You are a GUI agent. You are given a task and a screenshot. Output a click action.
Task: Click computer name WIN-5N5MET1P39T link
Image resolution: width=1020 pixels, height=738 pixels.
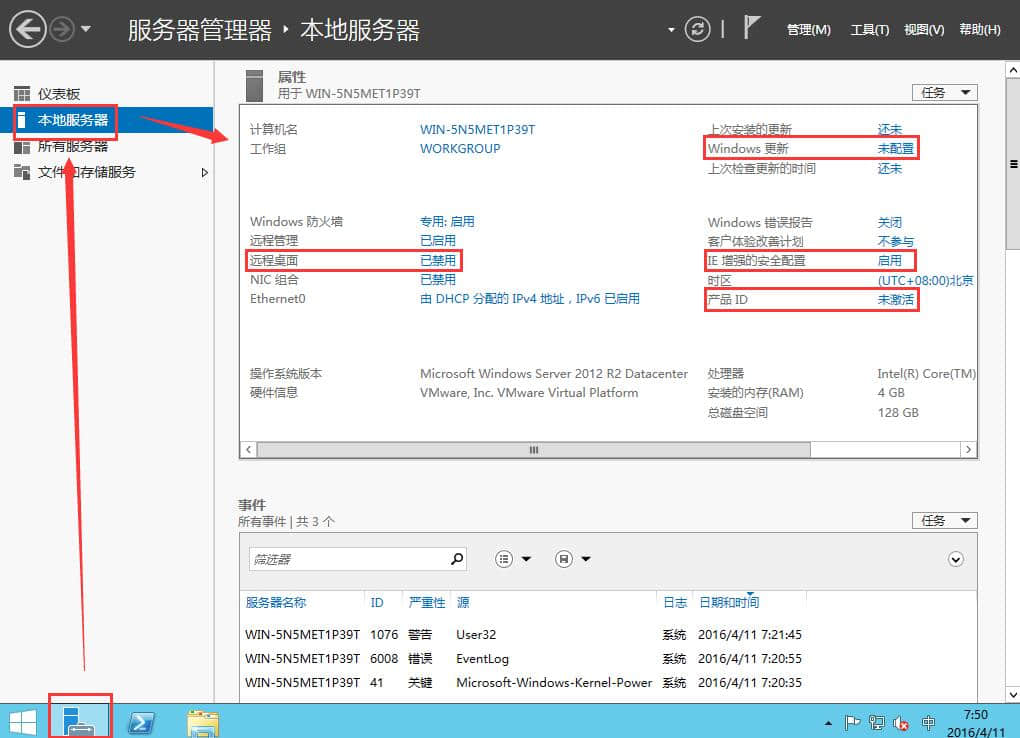(x=477, y=130)
